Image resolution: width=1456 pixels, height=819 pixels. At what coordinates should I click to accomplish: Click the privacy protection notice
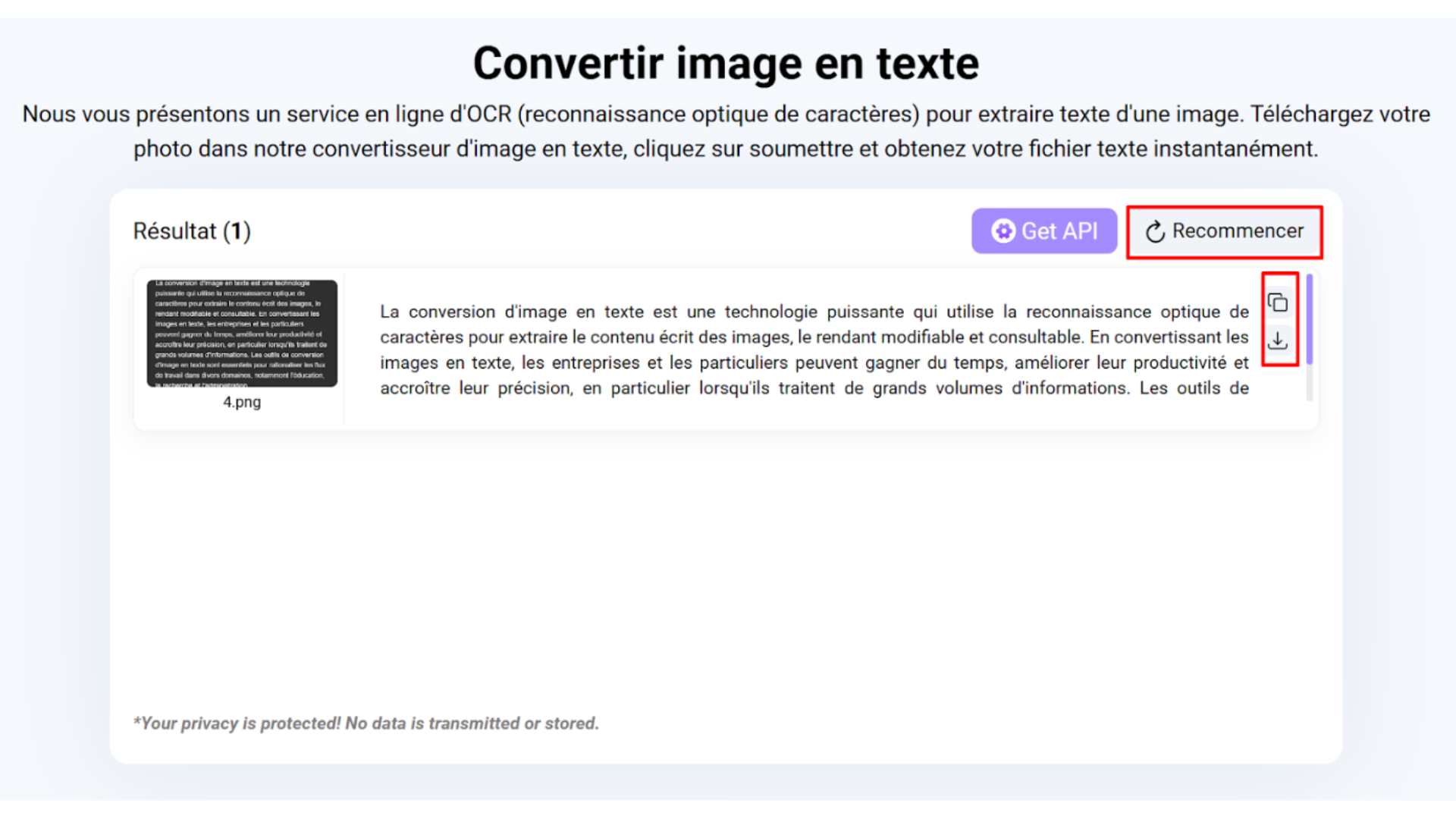366,723
